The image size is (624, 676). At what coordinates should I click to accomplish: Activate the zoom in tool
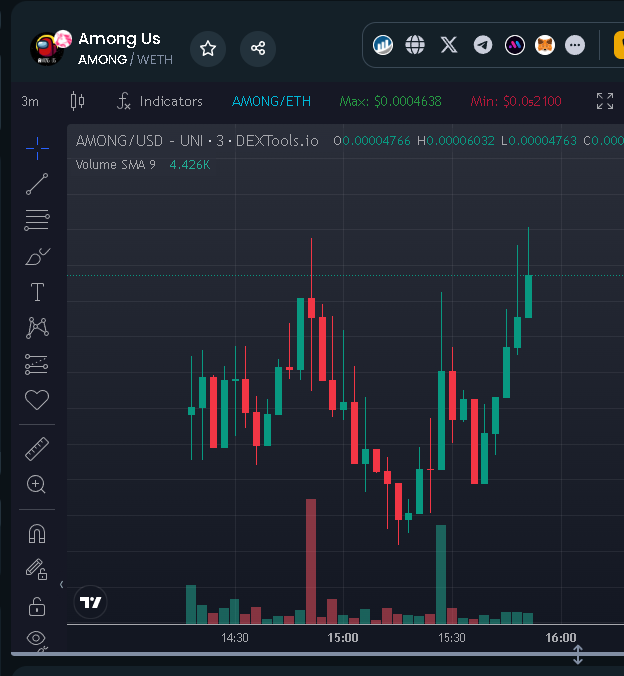tap(36, 484)
